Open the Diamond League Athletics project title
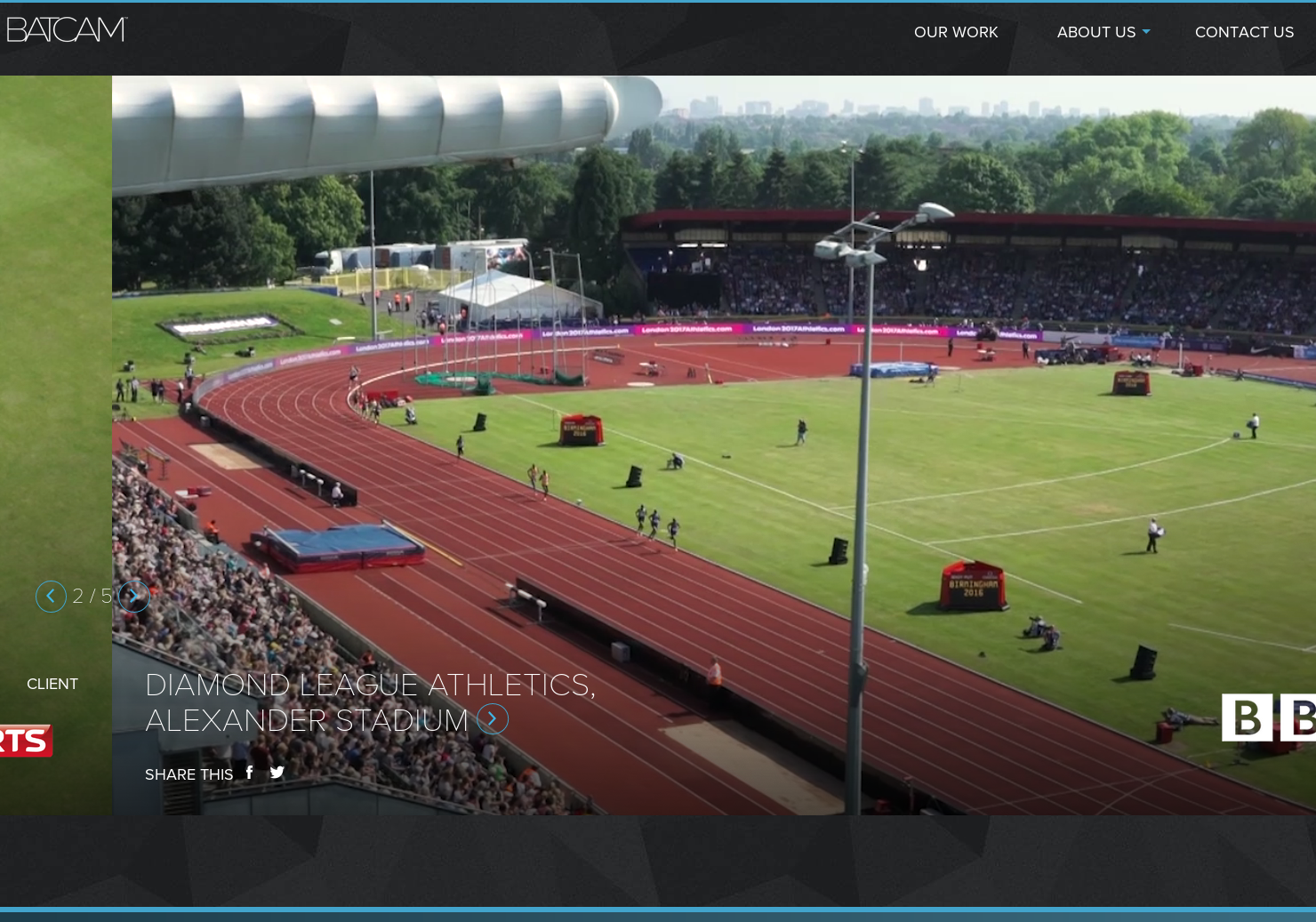The height and width of the screenshot is (922, 1316). pos(370,702)
